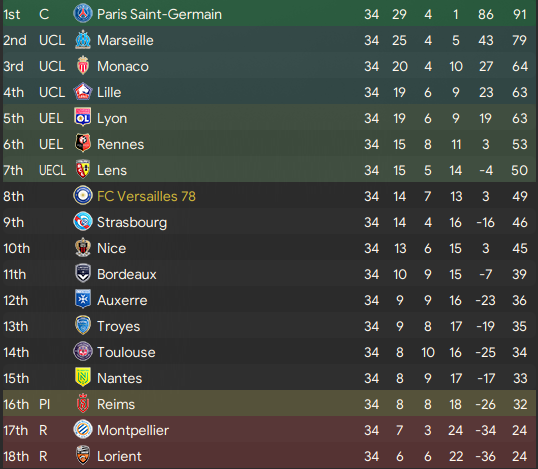Click the Nantes yellow badge
This screenshot has width=538, height=469.
click(83, 378)
